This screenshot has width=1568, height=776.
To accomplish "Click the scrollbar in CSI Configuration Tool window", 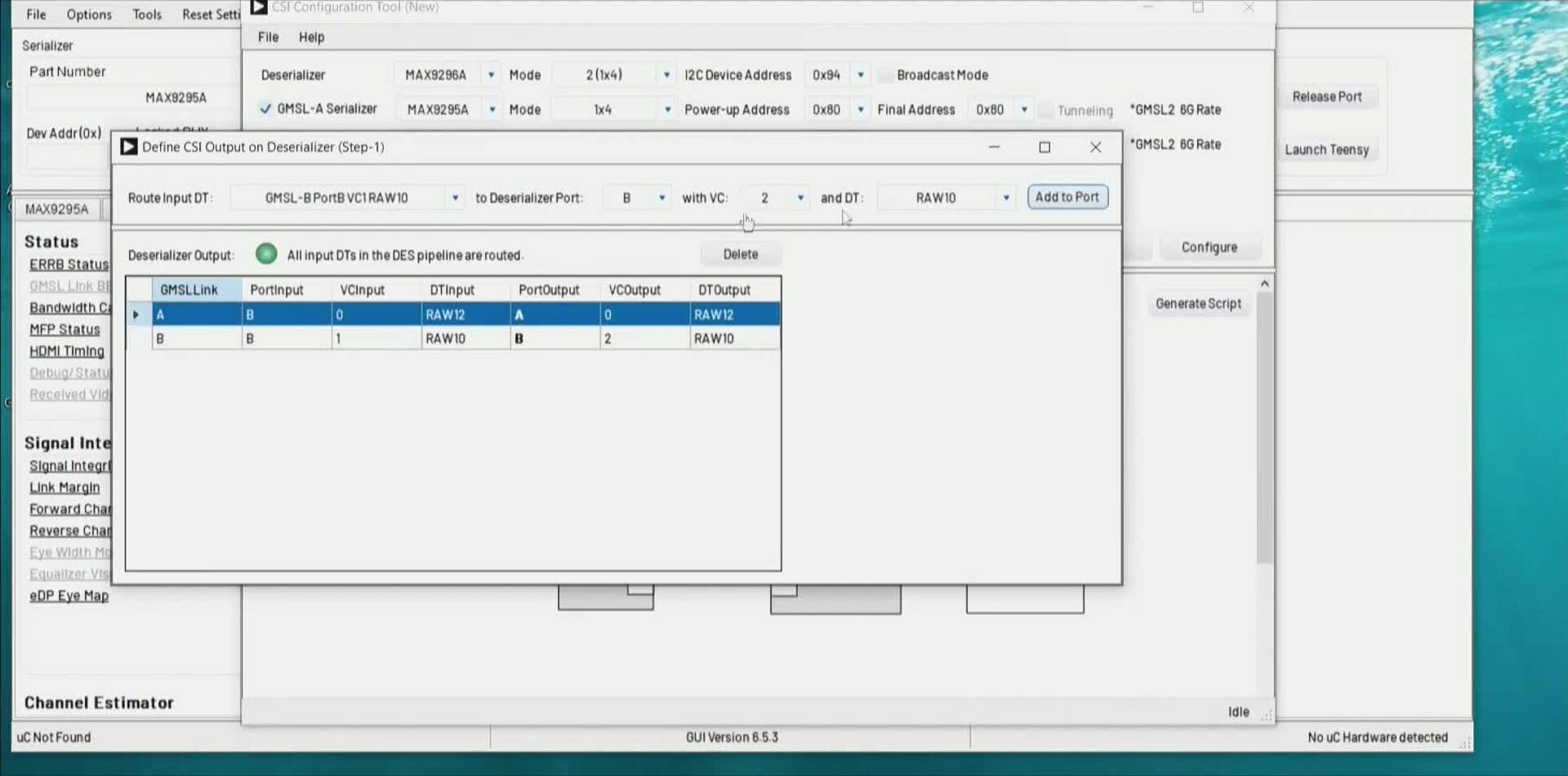I will tap(1264, 428).
